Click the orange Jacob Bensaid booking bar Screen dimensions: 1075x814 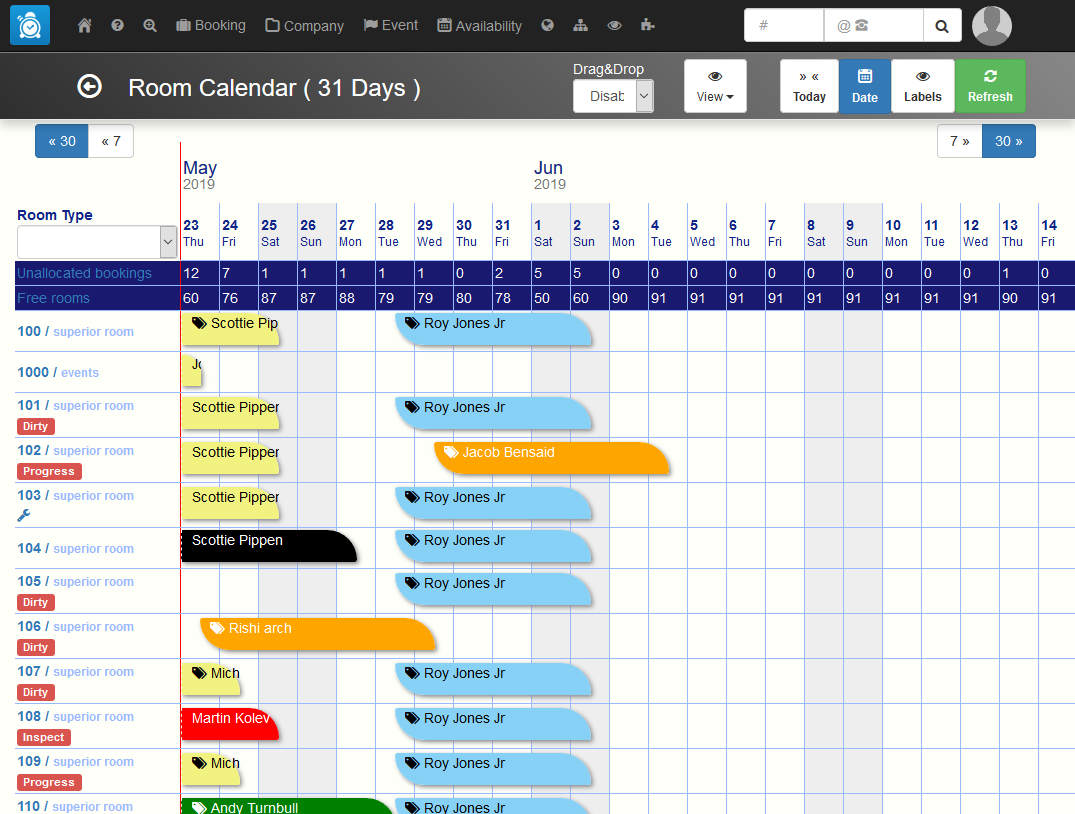(550, 457)
